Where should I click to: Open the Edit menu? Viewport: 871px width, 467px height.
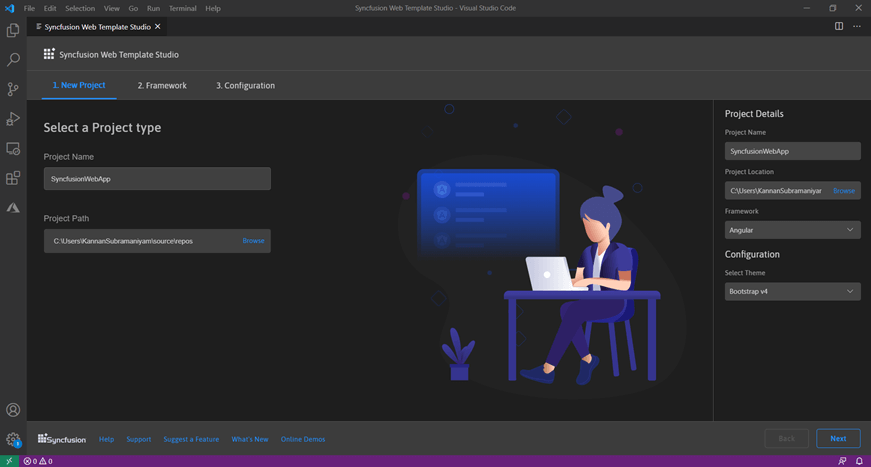click(50, 8)
